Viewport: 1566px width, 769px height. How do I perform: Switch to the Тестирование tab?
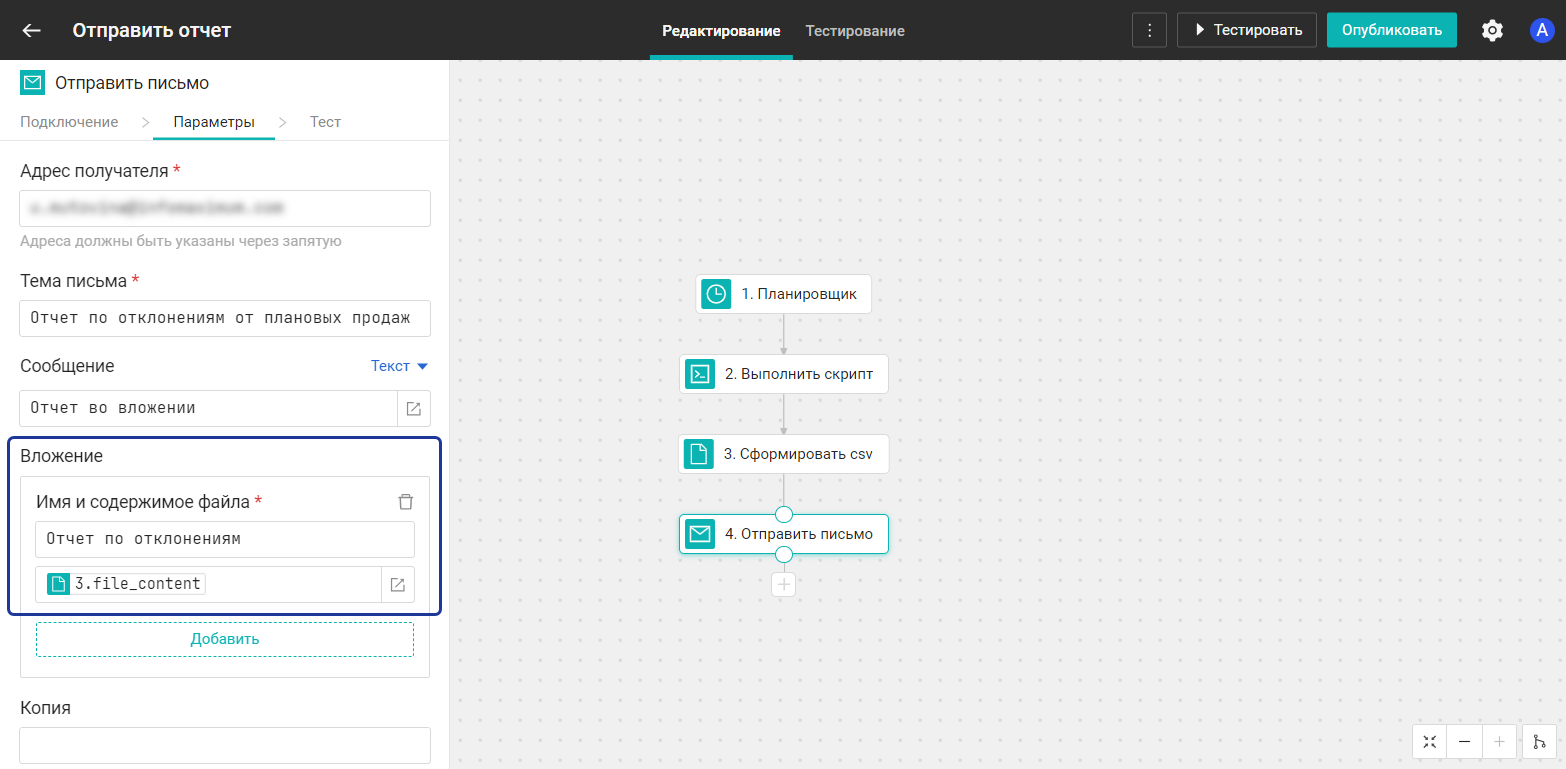855,31
